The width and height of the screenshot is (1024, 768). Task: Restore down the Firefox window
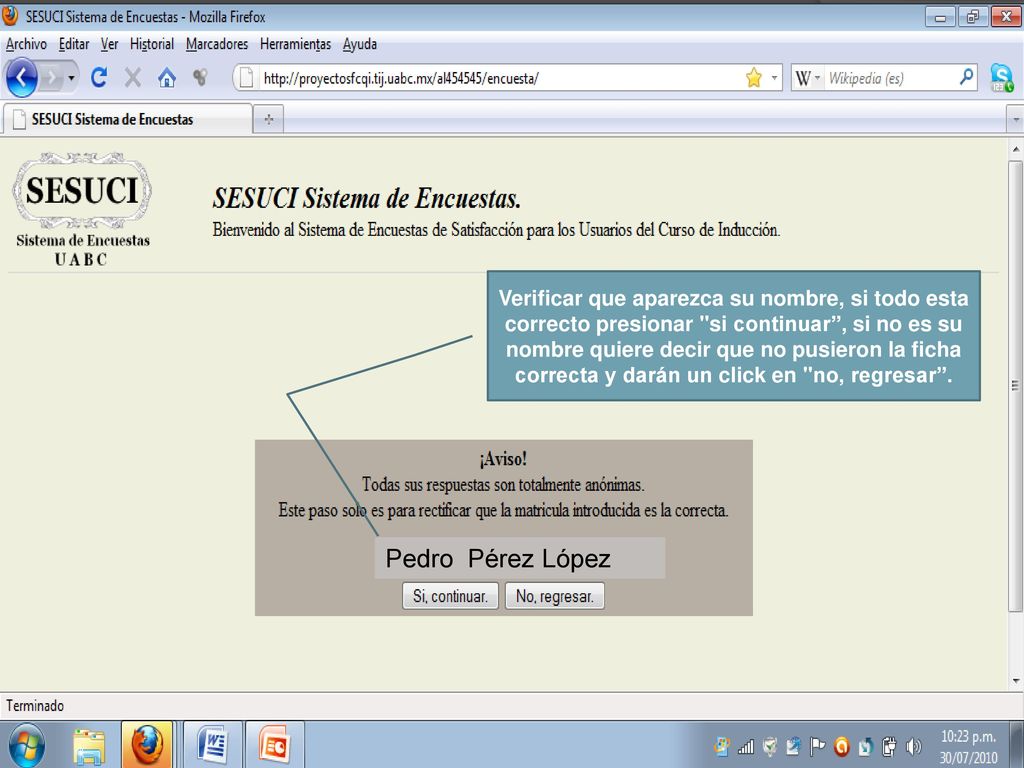pyautogui.click(x=972, y=17)
